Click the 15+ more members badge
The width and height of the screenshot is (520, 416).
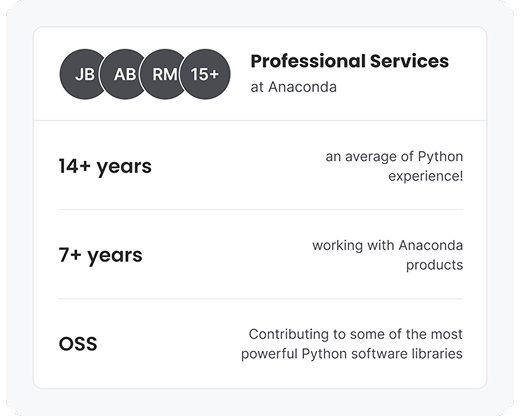tap(205, 74)
